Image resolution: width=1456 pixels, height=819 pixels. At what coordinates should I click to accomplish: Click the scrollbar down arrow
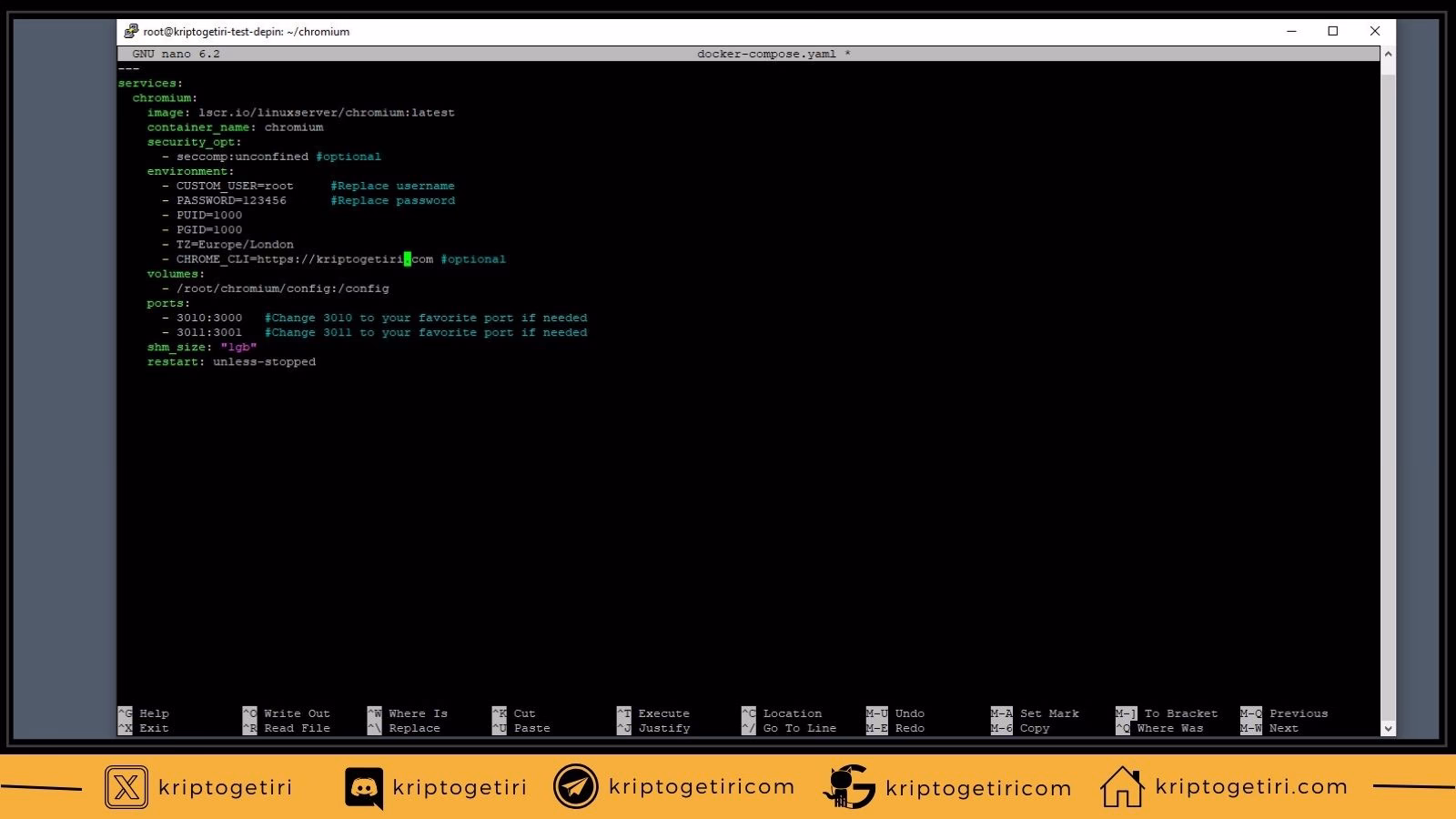1387,728
